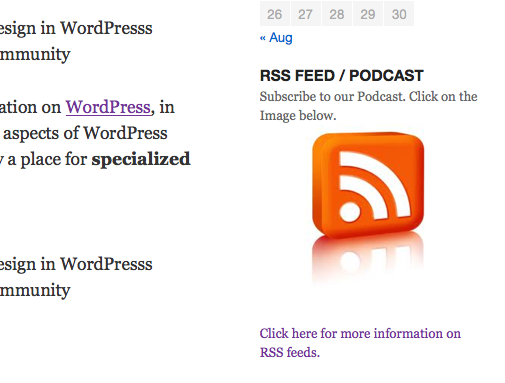The height and width of the screenshot is (383, 505).
Task: Select calendar day 29
Action: (x=368, y=14)
